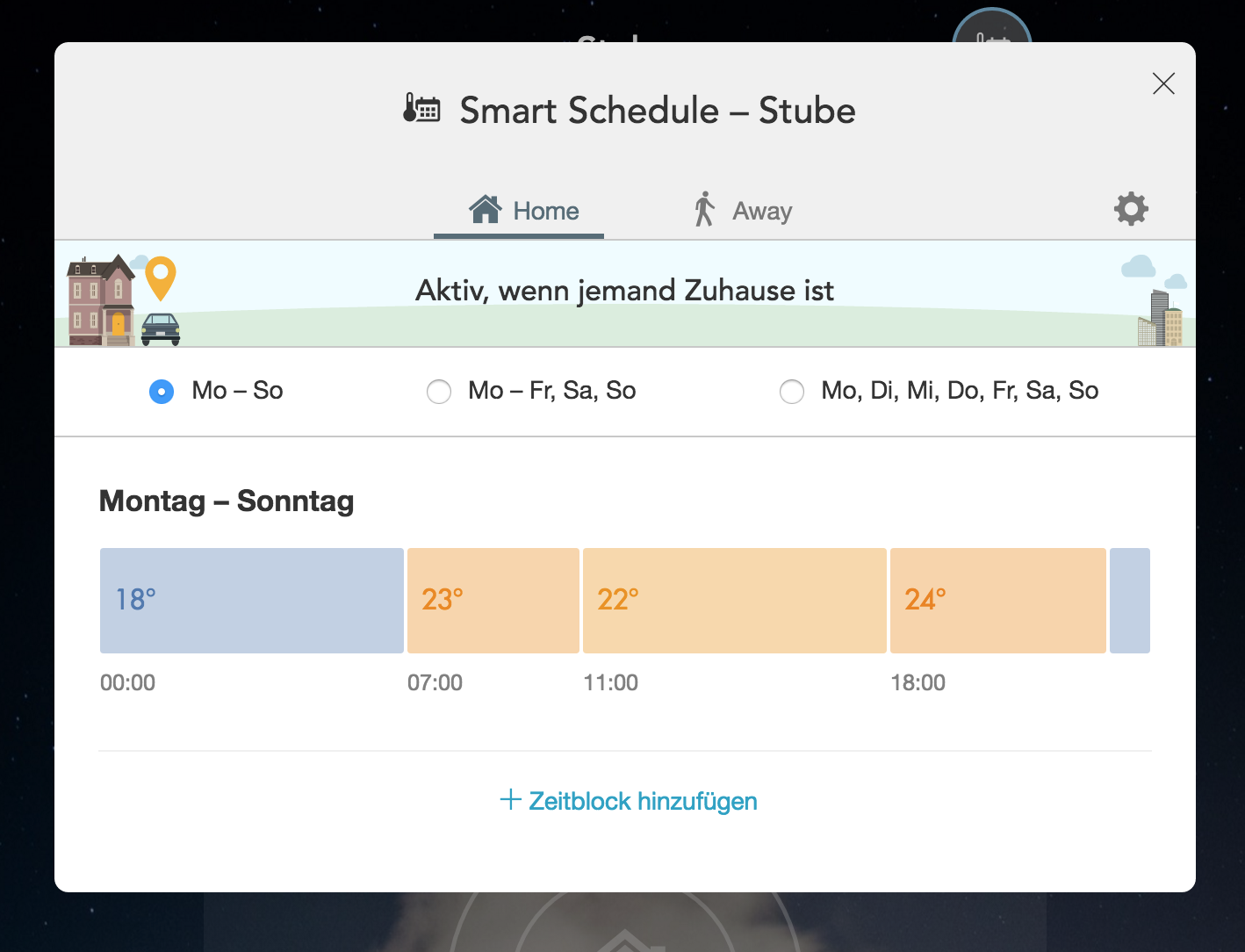Close the Smart Schedule dialog
Screen dimensions: 1245x952
[x=1163, y=83]
